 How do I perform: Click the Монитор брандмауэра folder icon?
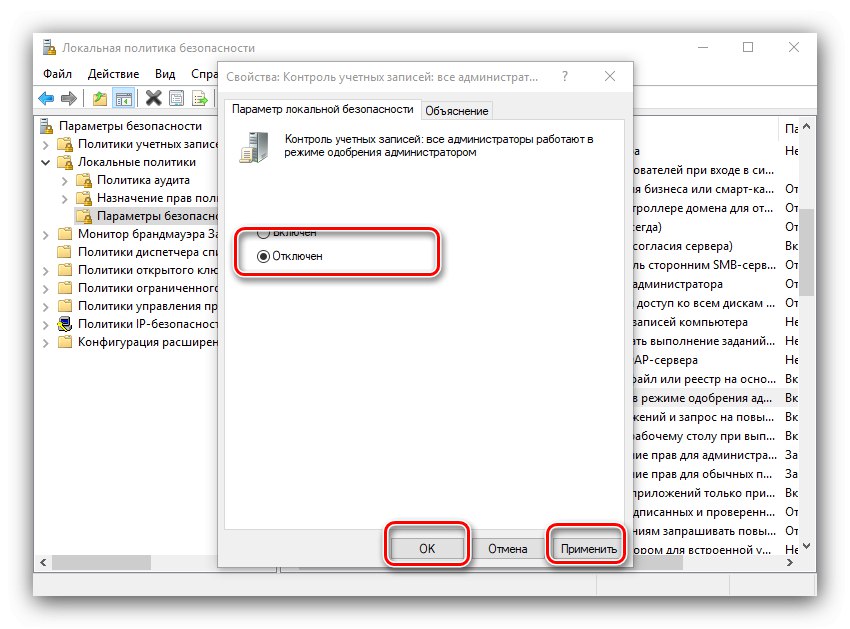coord(65,234)
